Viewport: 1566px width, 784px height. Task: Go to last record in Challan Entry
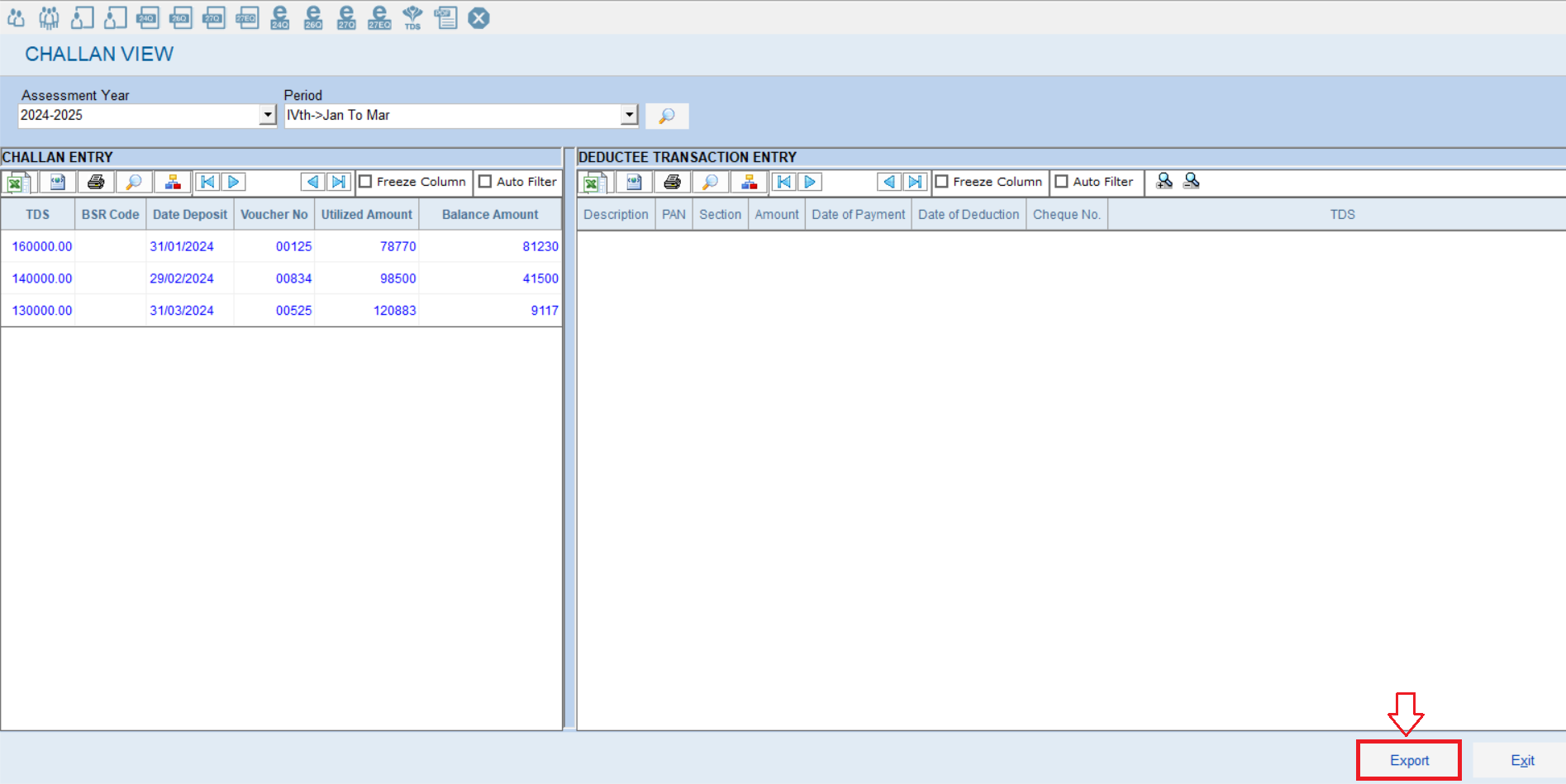(x=338, y=182)
